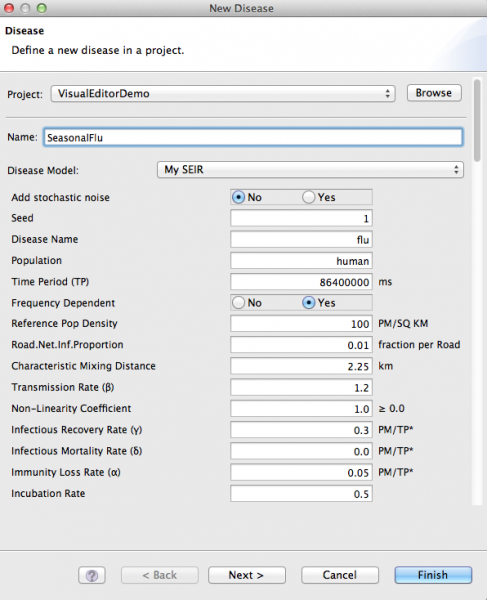Screen dimensions: 487x600
Task: Click the Road.Net.Inf.Proportion field 0.01
Action: pos(301,345)
